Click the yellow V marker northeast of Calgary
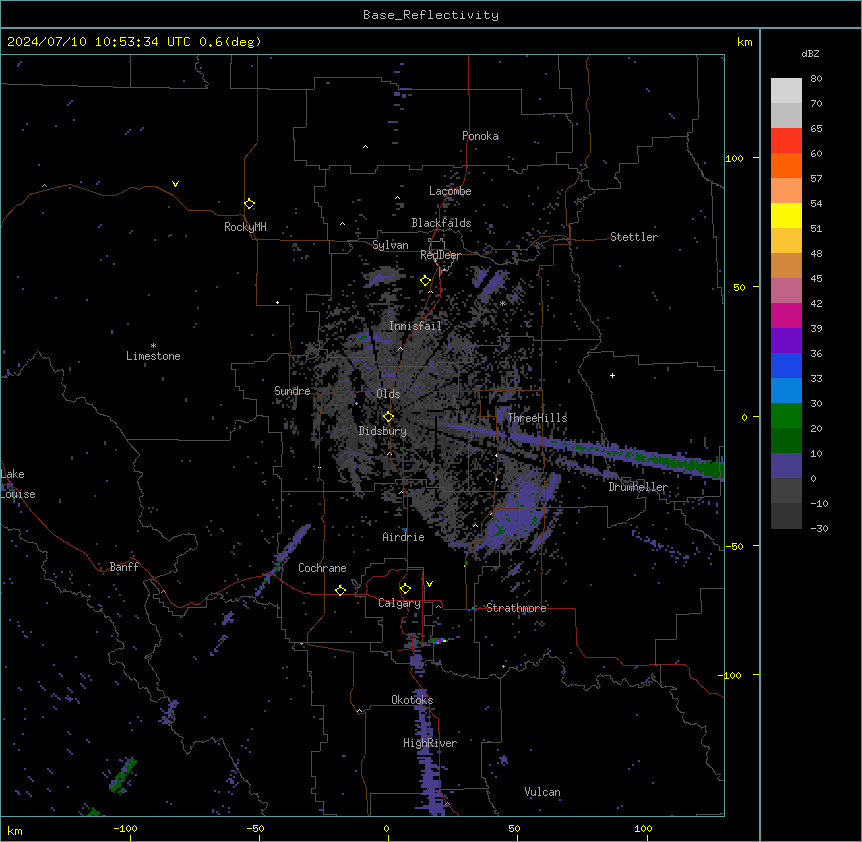The height and width of the screenshot is (842, 862). click(x=429, y=584)
